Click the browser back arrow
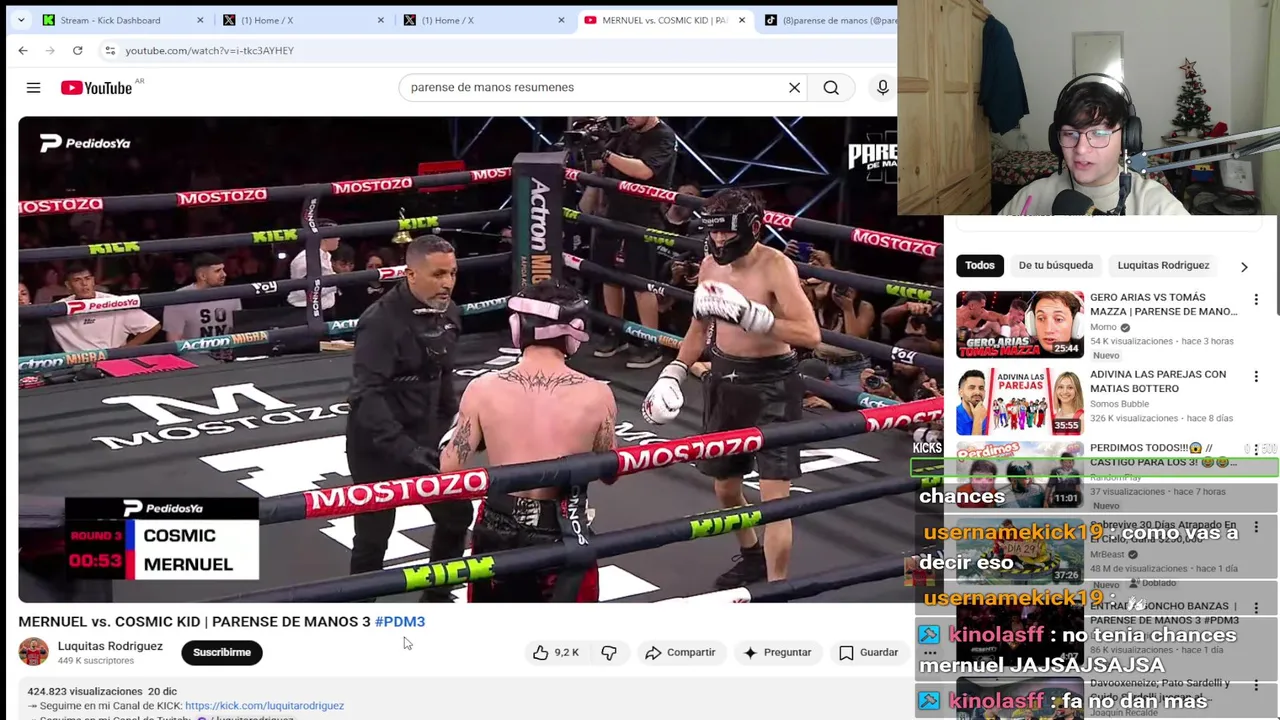1280x720 pixels. [23, 50]
